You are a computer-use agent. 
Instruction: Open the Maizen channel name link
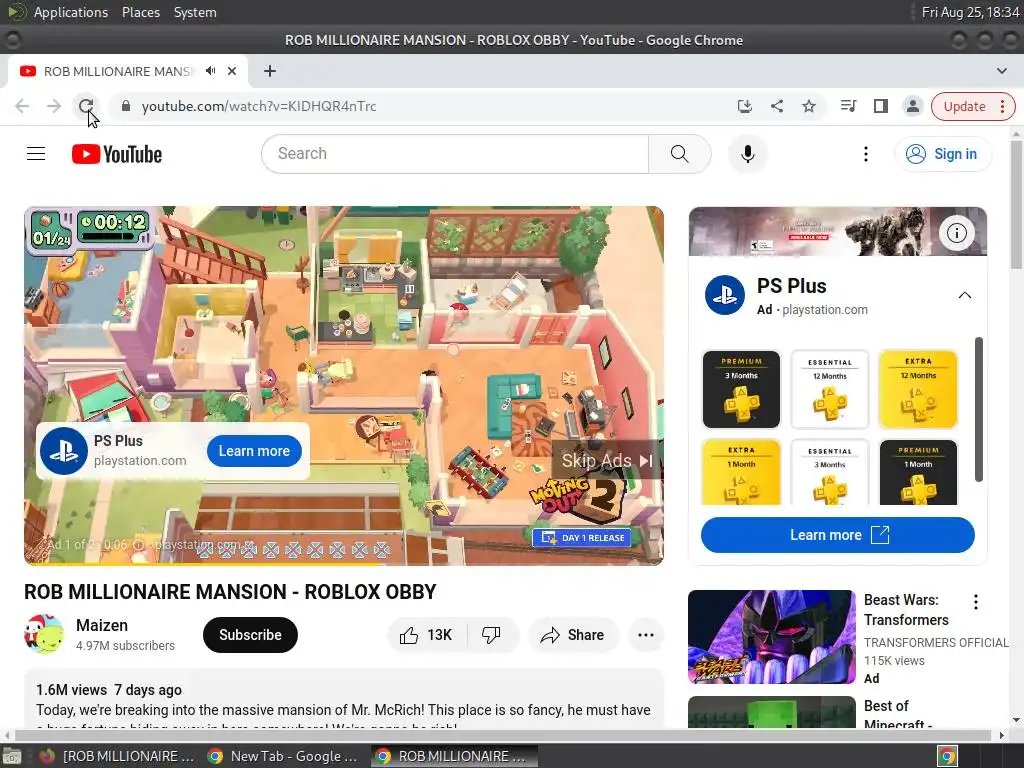click(x=102, y=625)
